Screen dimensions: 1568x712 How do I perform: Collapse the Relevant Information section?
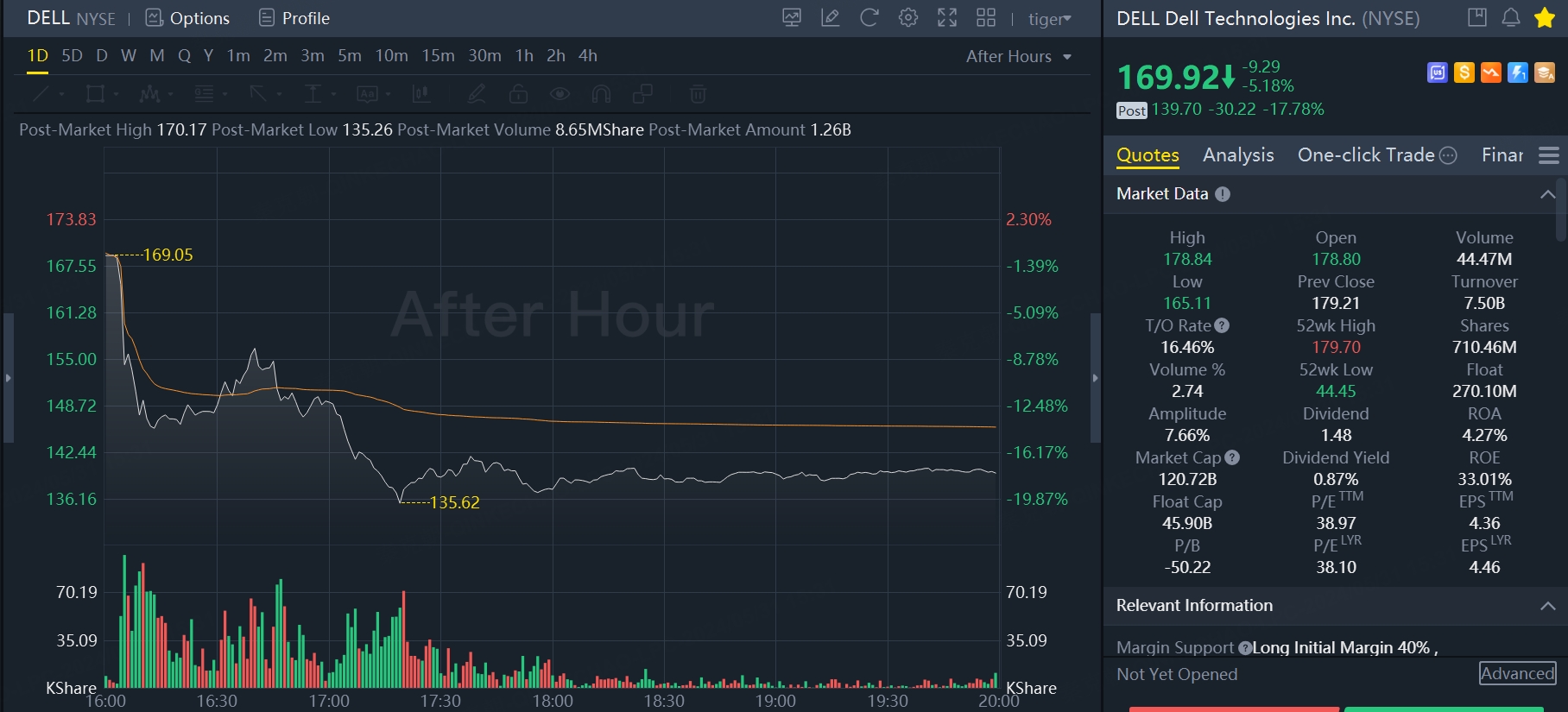[1548, 606]
